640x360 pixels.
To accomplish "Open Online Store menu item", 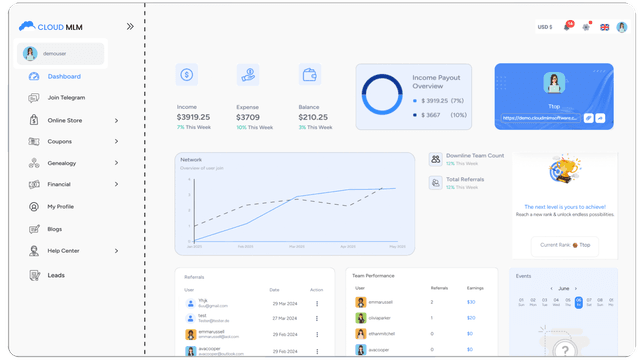I will (x=65, y=120).
